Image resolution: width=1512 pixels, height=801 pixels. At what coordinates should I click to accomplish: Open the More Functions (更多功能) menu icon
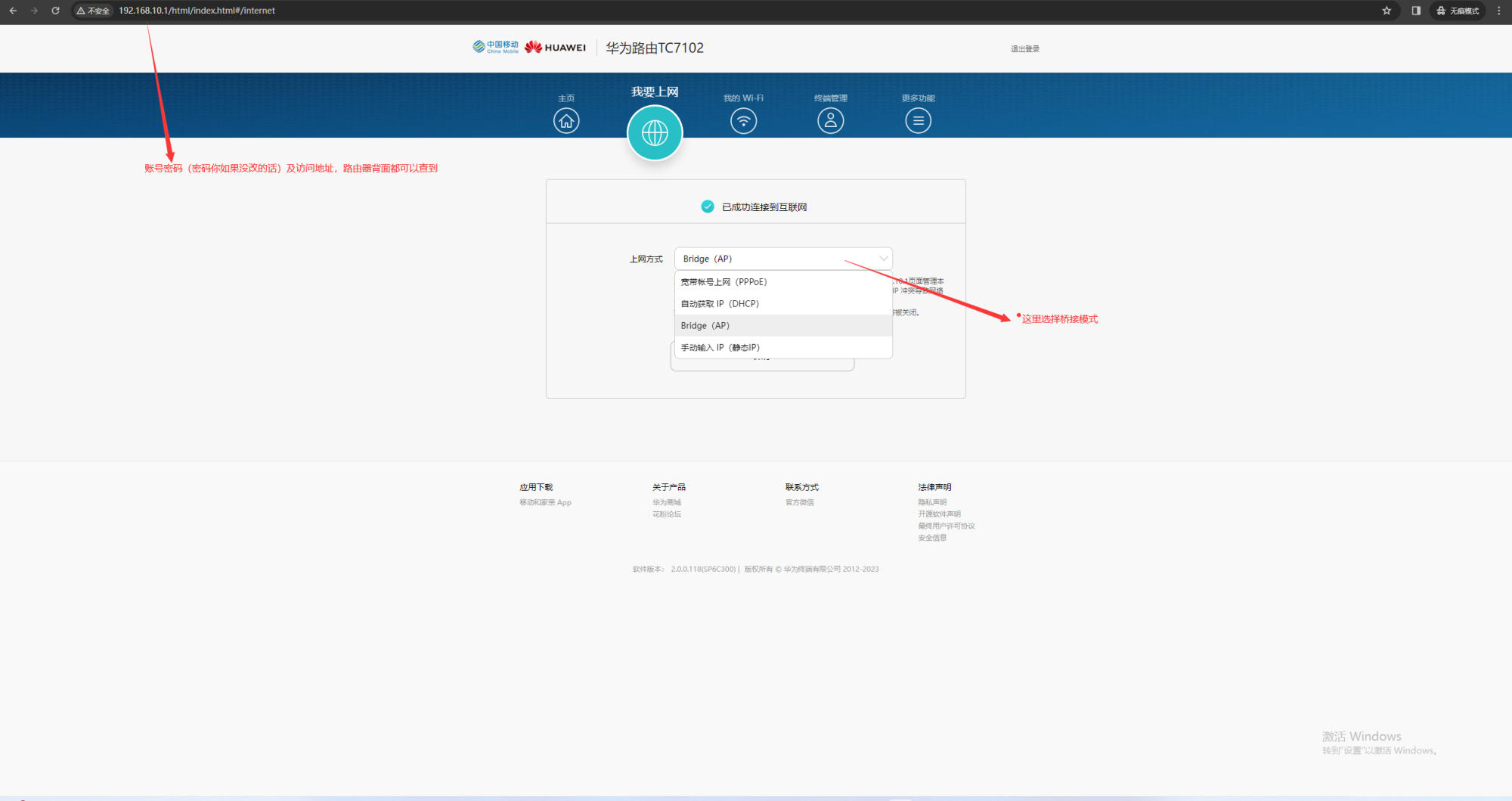click(918, 120)
